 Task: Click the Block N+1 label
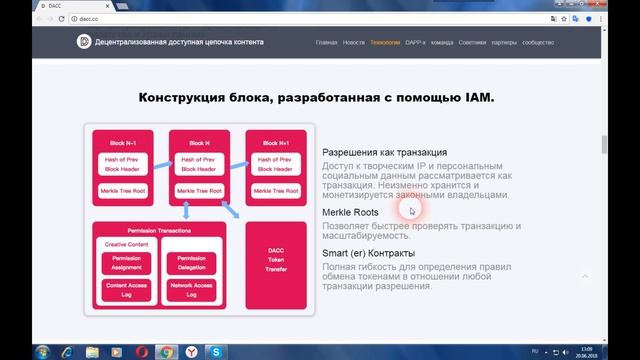pyautogui.click(x=276, y=143)
